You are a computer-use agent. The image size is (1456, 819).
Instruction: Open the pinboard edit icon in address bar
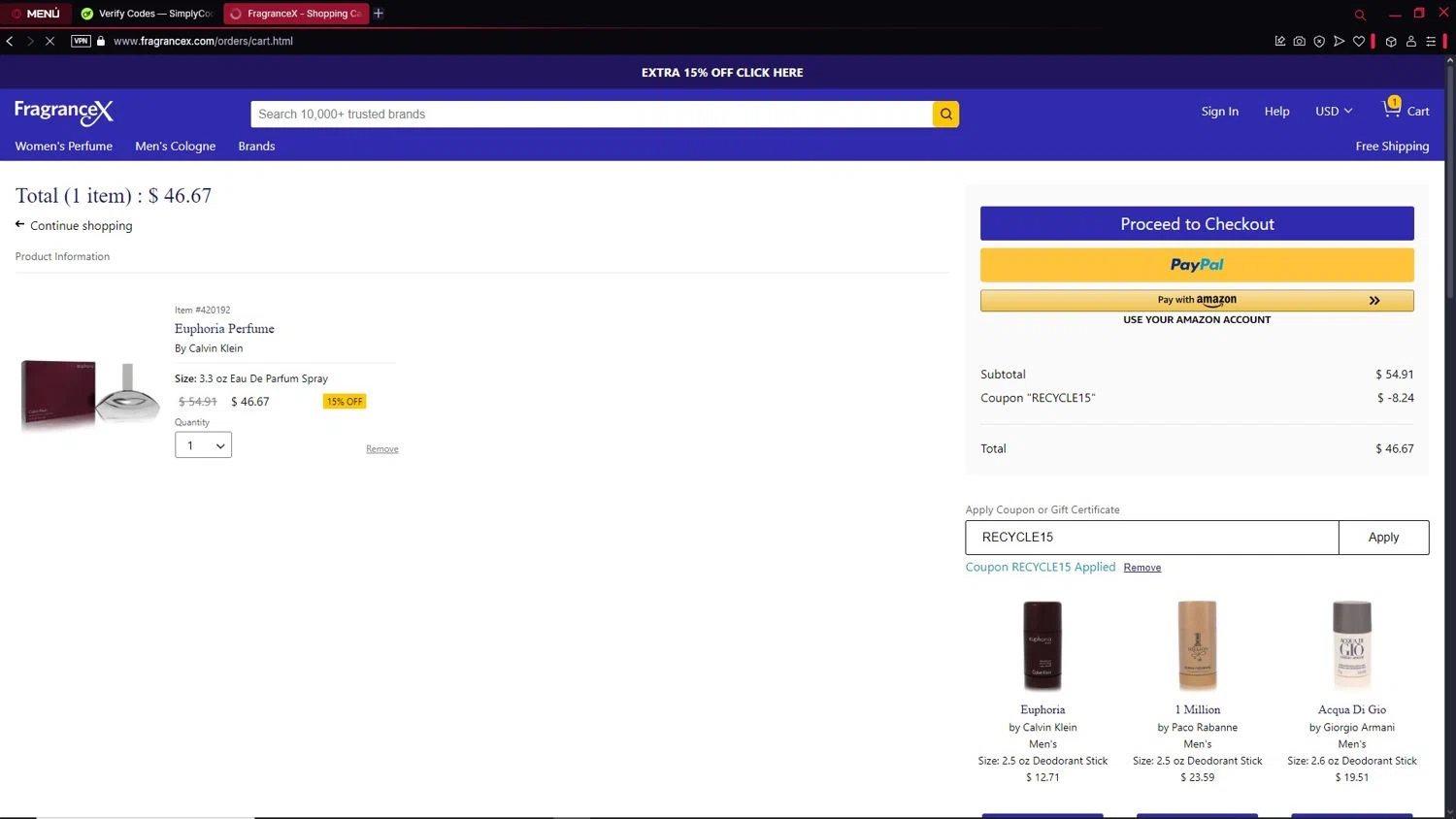pos(1280,41)
